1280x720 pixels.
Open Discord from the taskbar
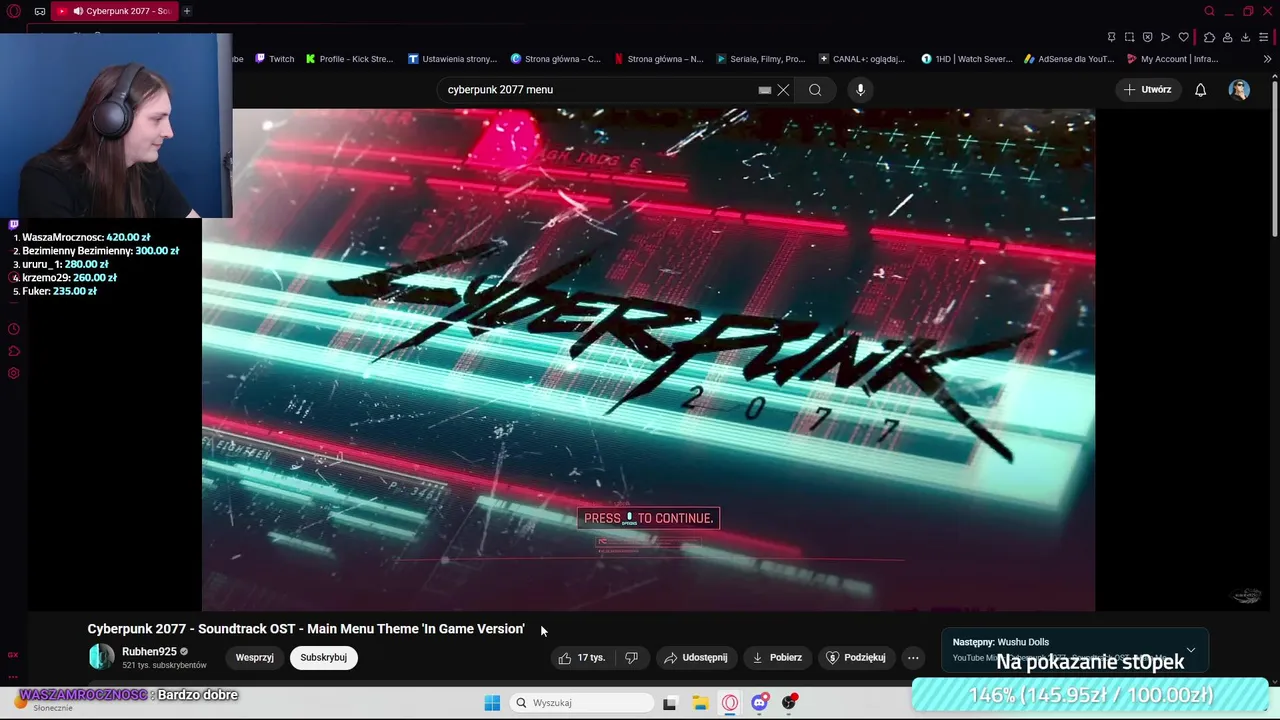760,703
